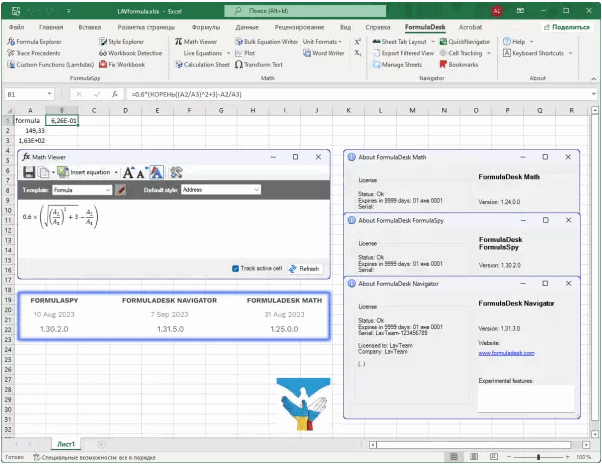Click the Experimental features text box
This screenshot has height=464, width=602.
(526, 398)
